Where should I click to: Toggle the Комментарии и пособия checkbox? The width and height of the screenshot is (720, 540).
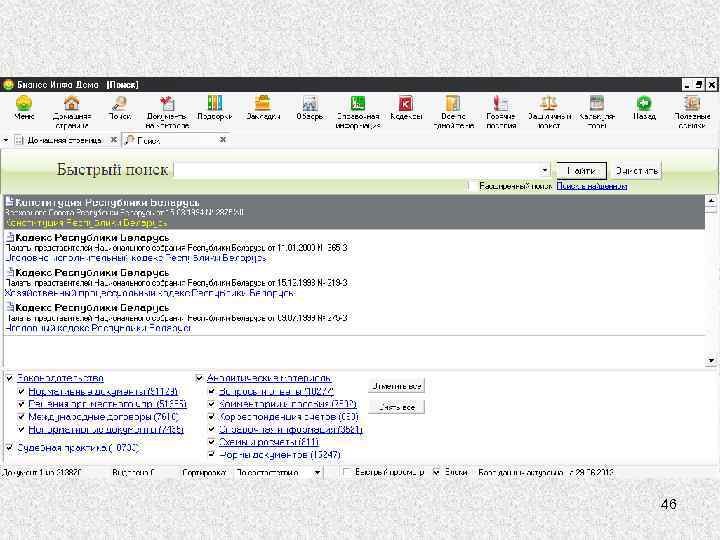point(212,404)
